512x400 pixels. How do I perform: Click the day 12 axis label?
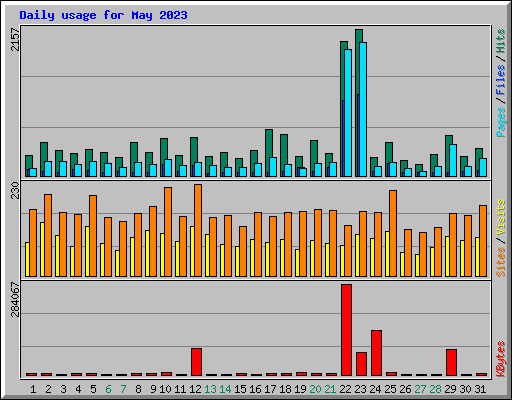195,389
